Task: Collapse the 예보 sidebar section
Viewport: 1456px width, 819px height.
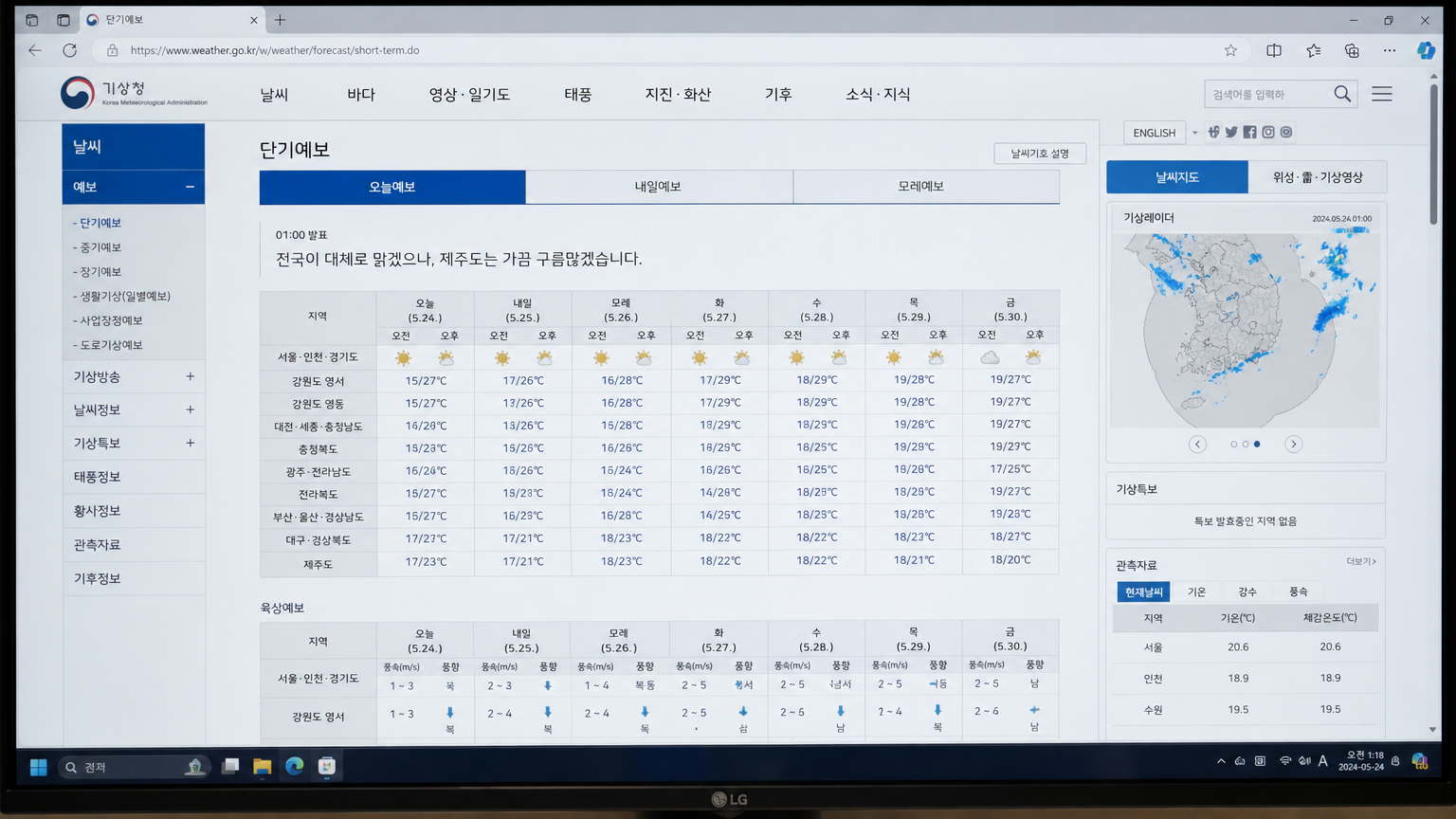Action: click(190, 187)
